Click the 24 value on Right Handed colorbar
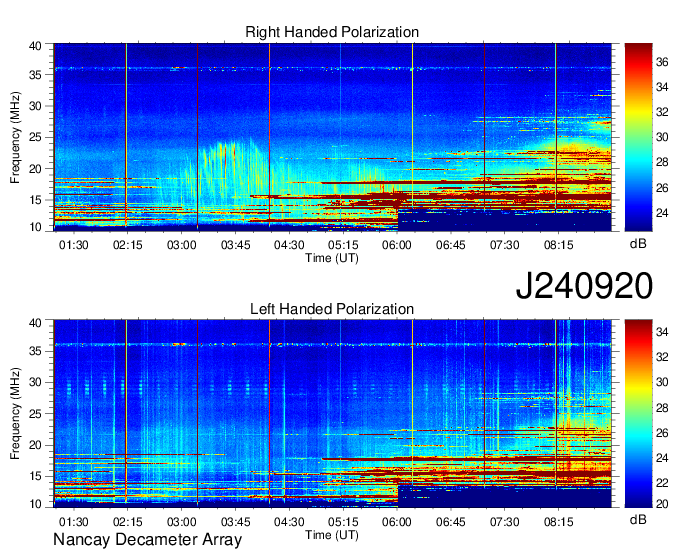Image resolution: width=680 pixels, height=552 pixels. pyautogui.click(x=662, y=213)
